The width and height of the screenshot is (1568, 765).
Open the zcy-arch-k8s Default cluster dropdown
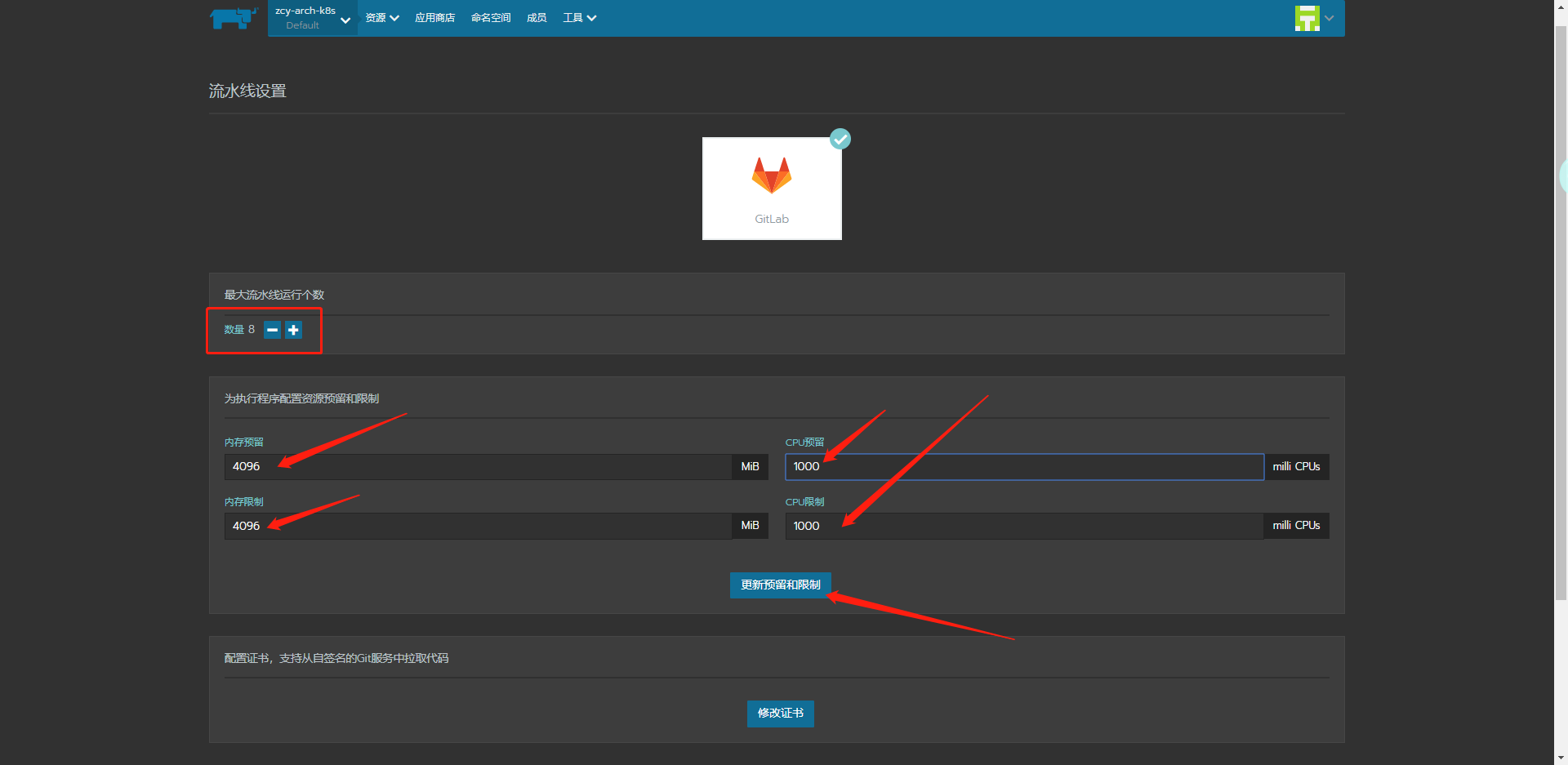click(313, 18)
